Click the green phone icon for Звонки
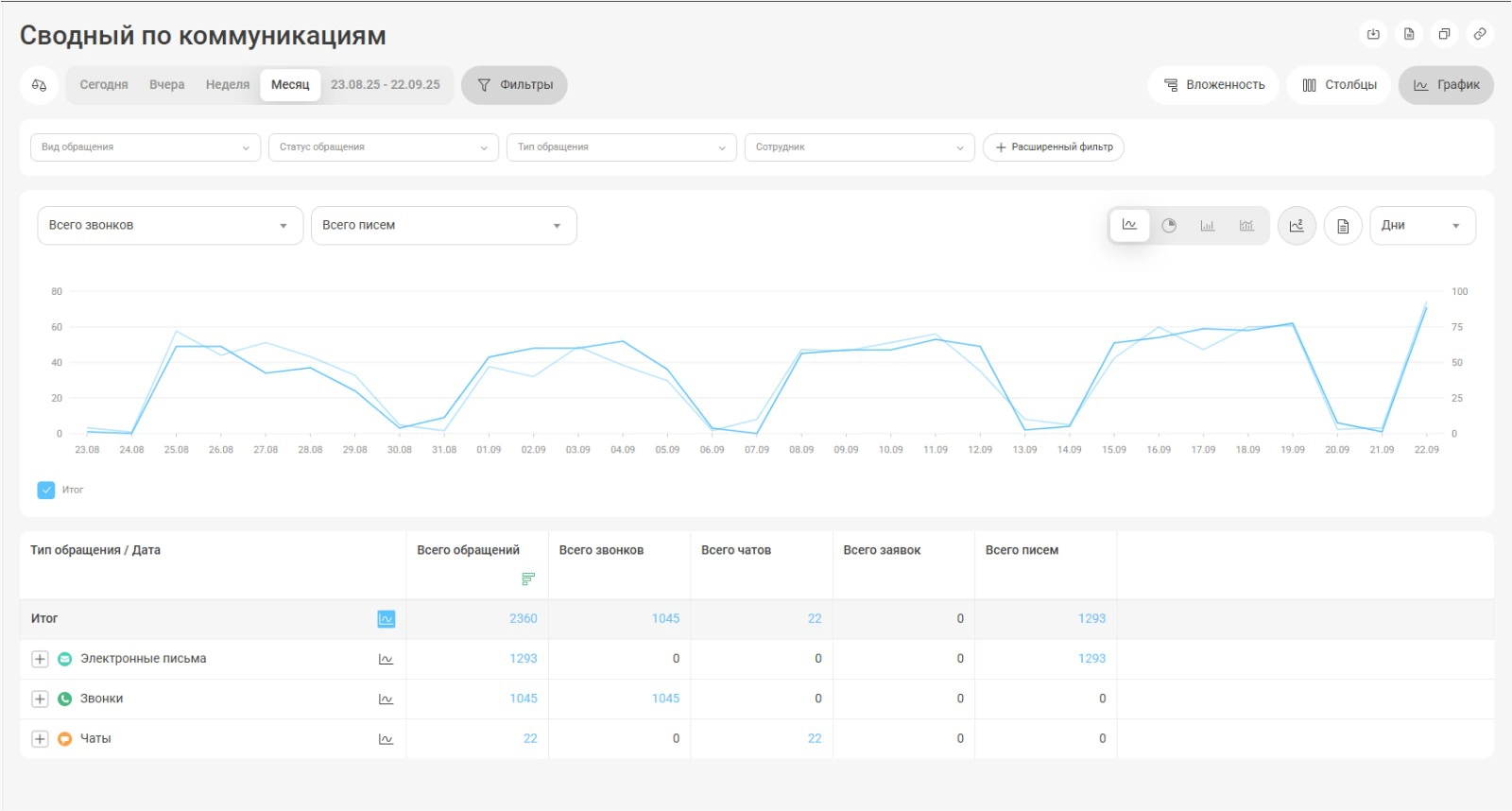The height and width of the screenshot is (811, 1512). [x=65, y=699]
